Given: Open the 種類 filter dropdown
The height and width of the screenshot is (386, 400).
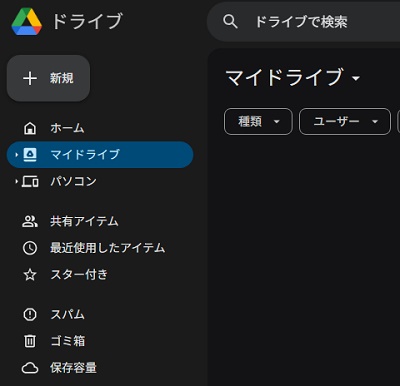Looking at the screenshot, I should (x=258, y=121).
